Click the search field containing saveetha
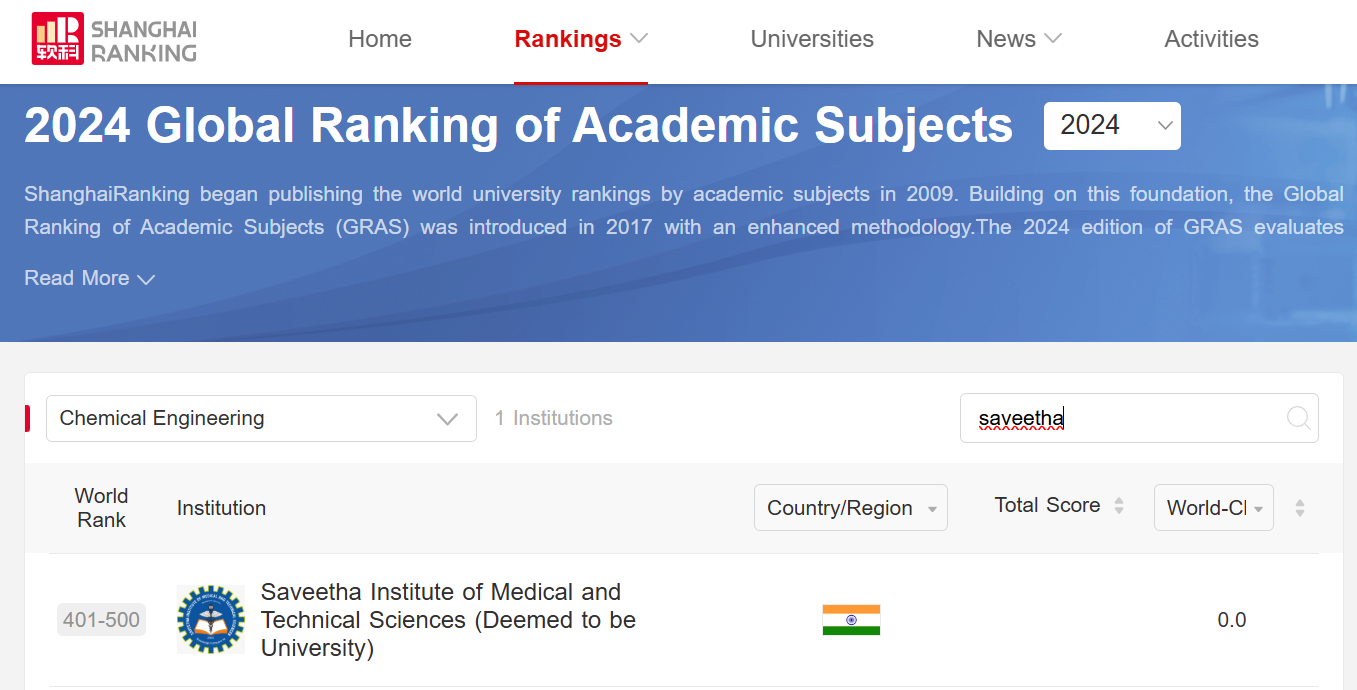The width and height of the screenshot is (1357, 690). click(1120, 418)
